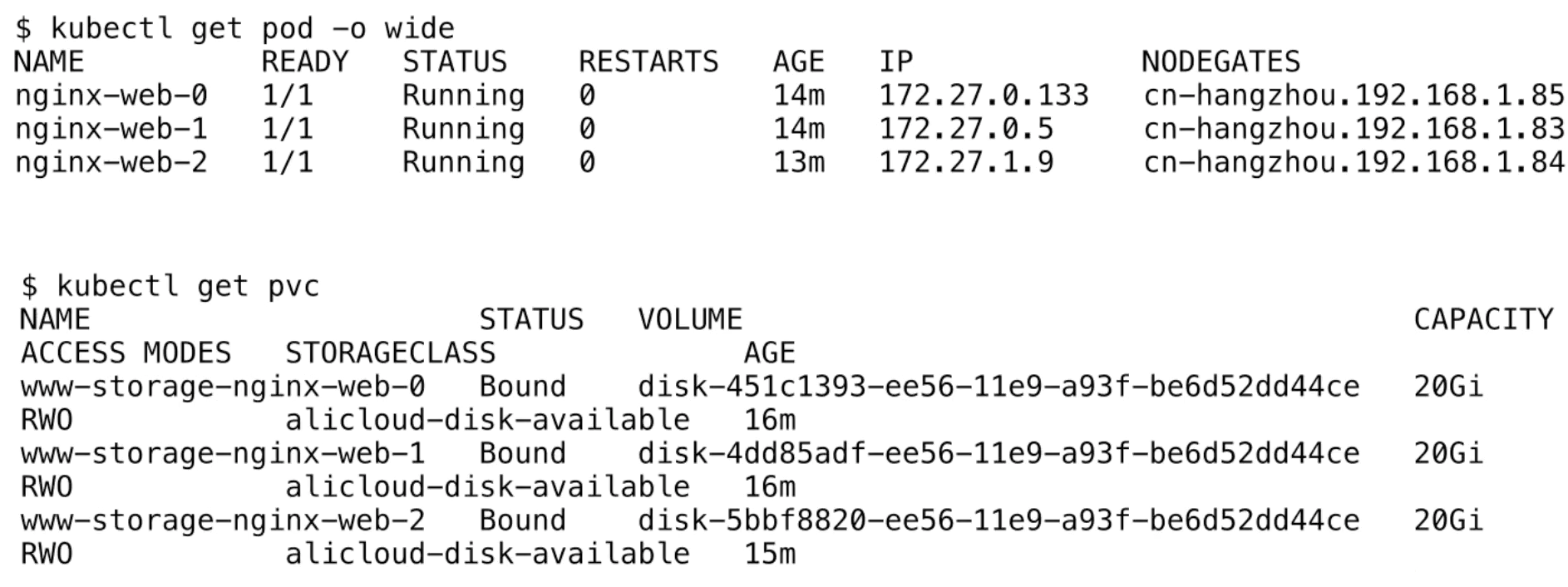The image size is (1568, 587).
Task: Click volume disk-451c1393-ee56-11e9-a93f-be6d52dd44ce
Action: [998, 387]
